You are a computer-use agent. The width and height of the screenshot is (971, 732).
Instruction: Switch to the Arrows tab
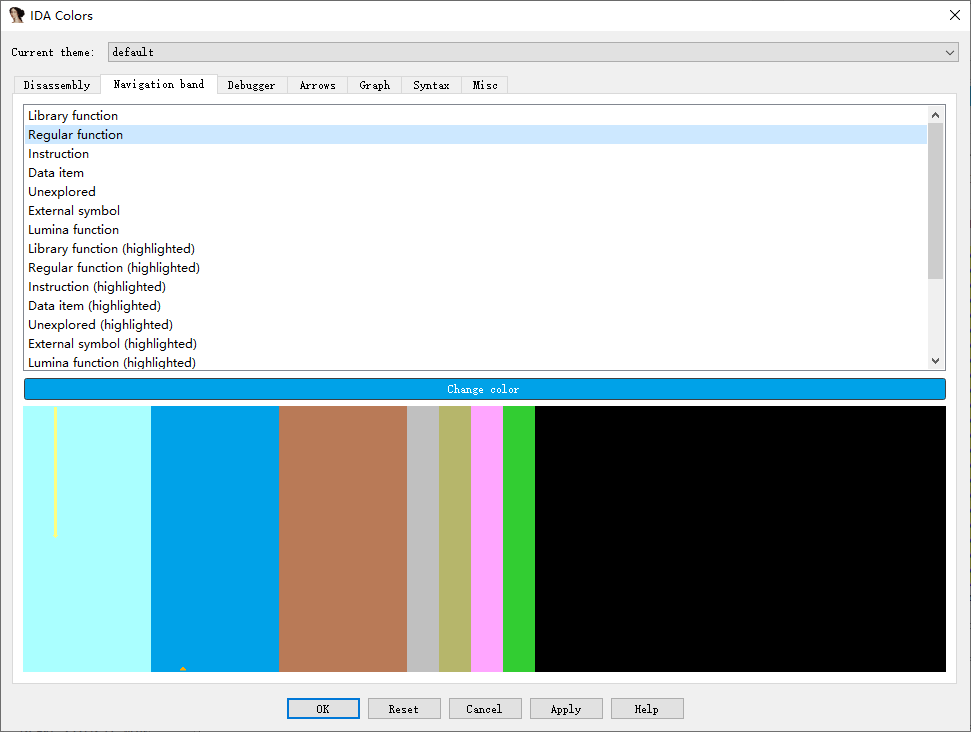point(318,85)
